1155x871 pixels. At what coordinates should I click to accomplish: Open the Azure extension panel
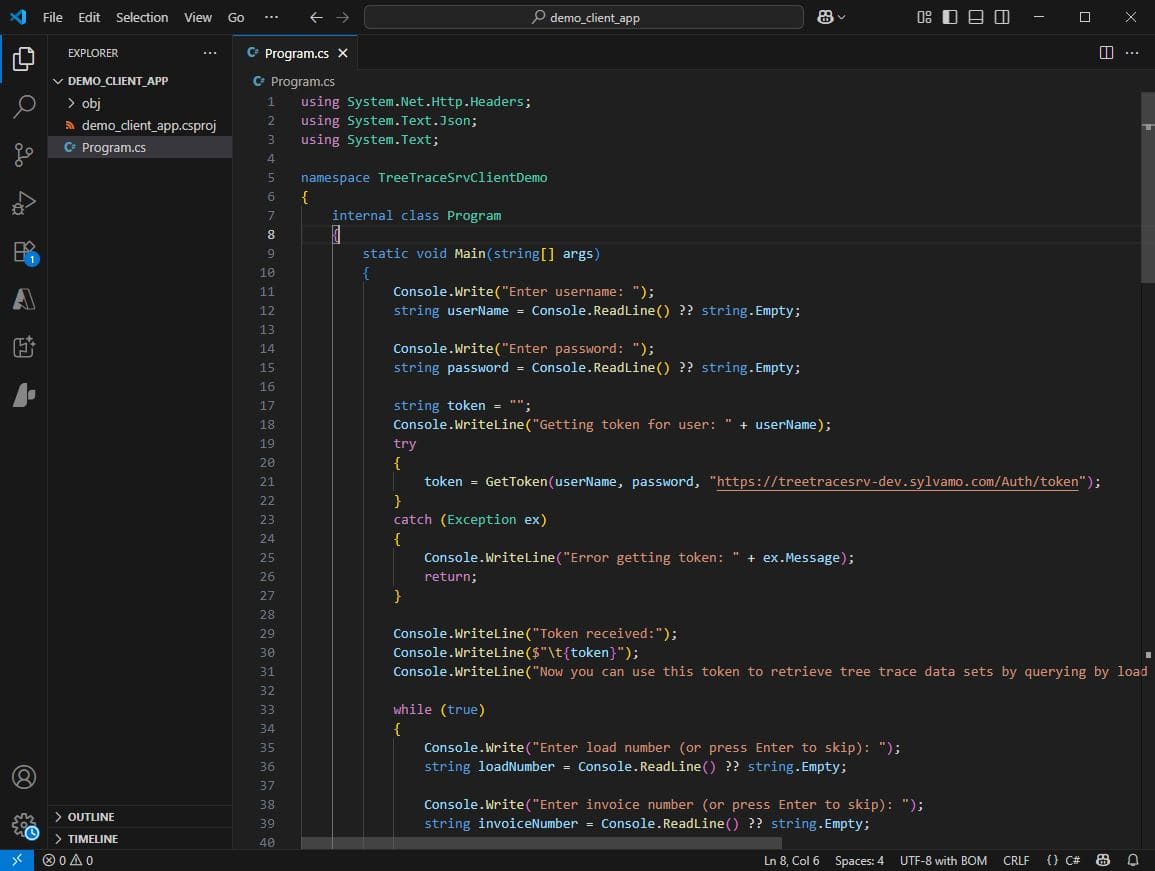point(23,299)
